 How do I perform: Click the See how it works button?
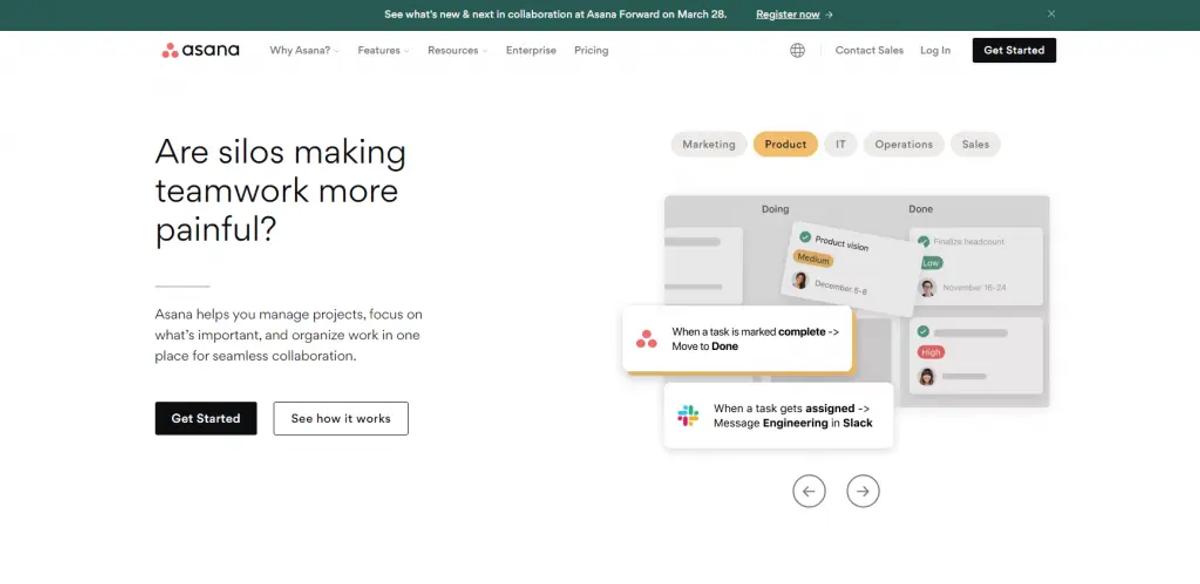click(x=341, y=418)
